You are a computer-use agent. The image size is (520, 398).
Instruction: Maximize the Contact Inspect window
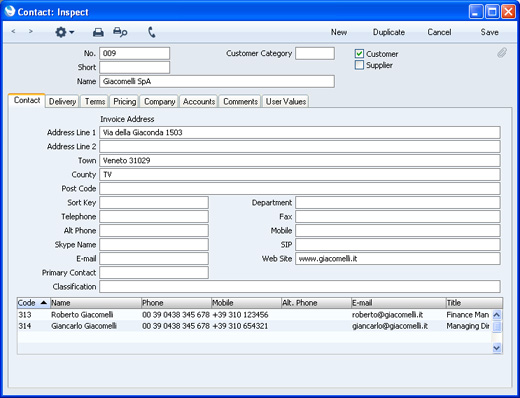pyautogui.click(x=492, y=12)
